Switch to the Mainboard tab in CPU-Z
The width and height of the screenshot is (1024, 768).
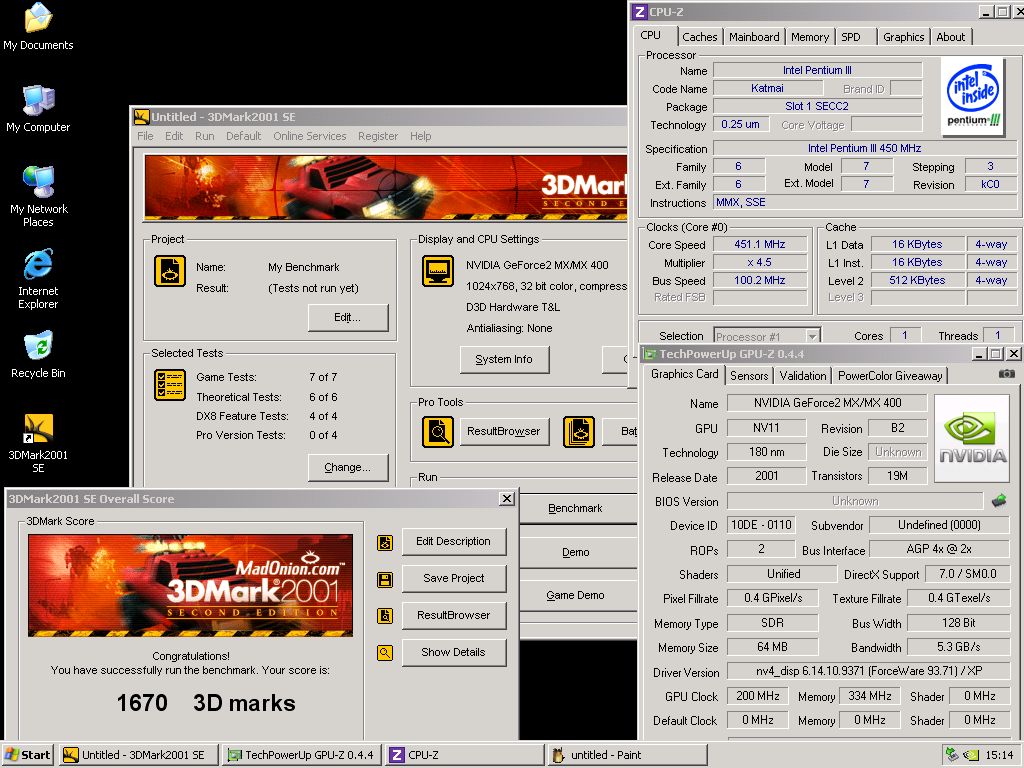point(754,37)
